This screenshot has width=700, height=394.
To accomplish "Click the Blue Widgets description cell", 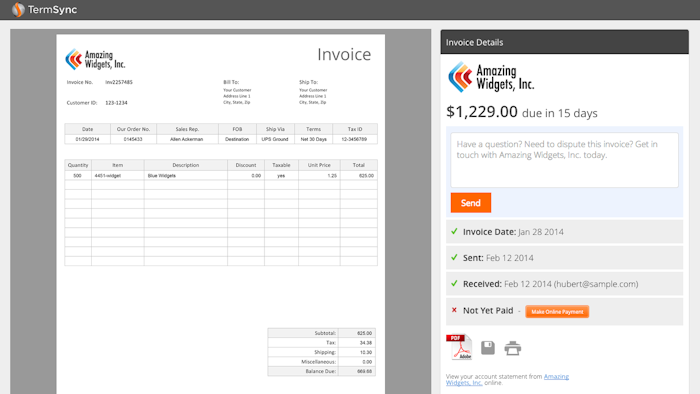I will 185,175.
